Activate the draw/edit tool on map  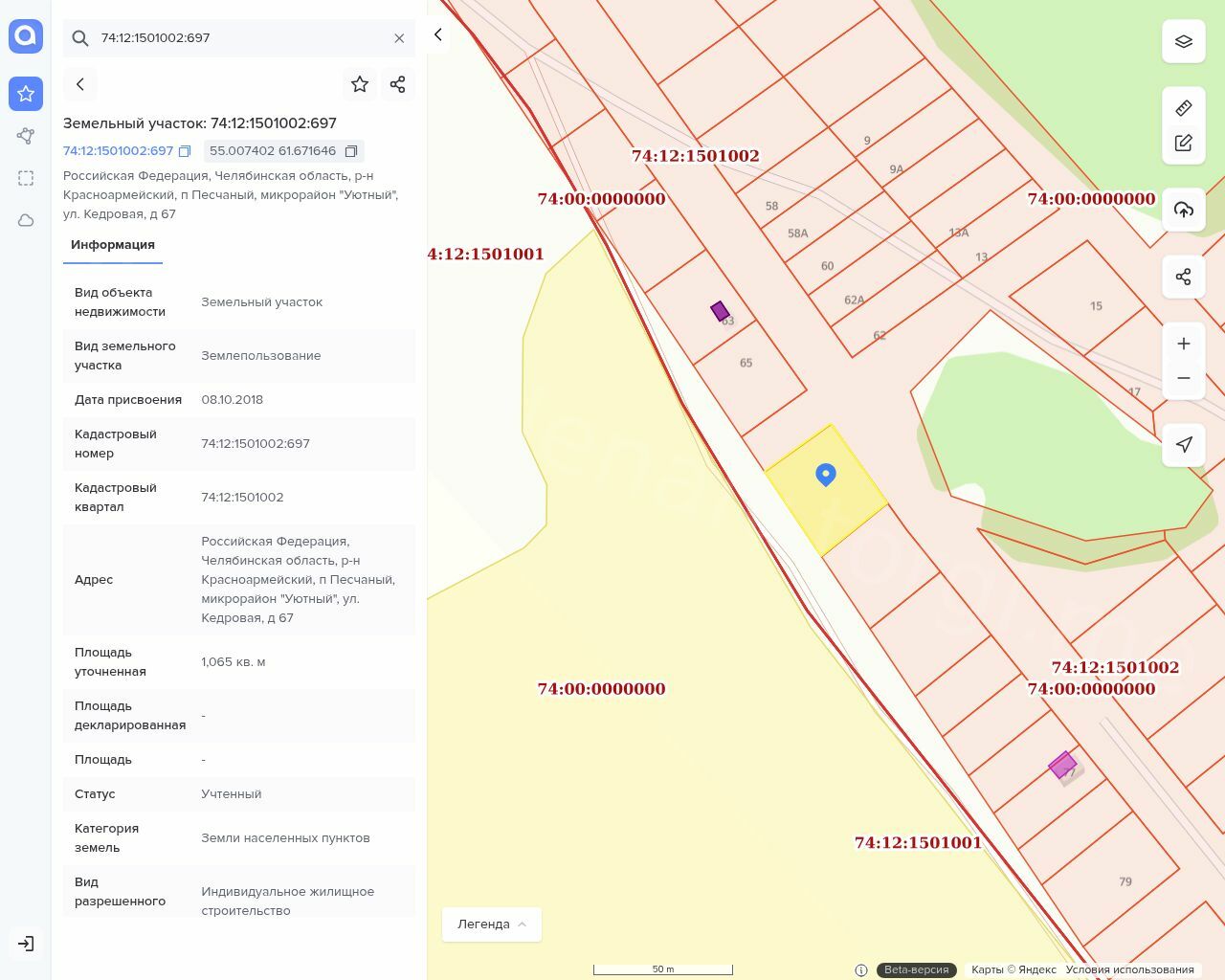(1184, 143)
